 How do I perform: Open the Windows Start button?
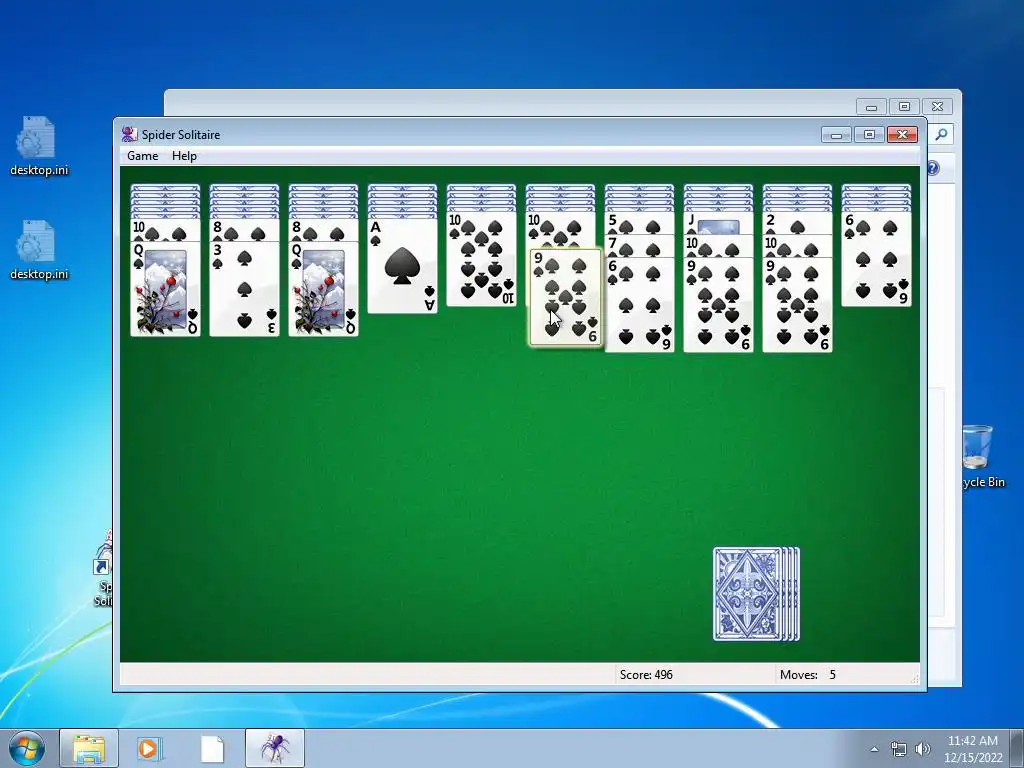click(27, 748)
